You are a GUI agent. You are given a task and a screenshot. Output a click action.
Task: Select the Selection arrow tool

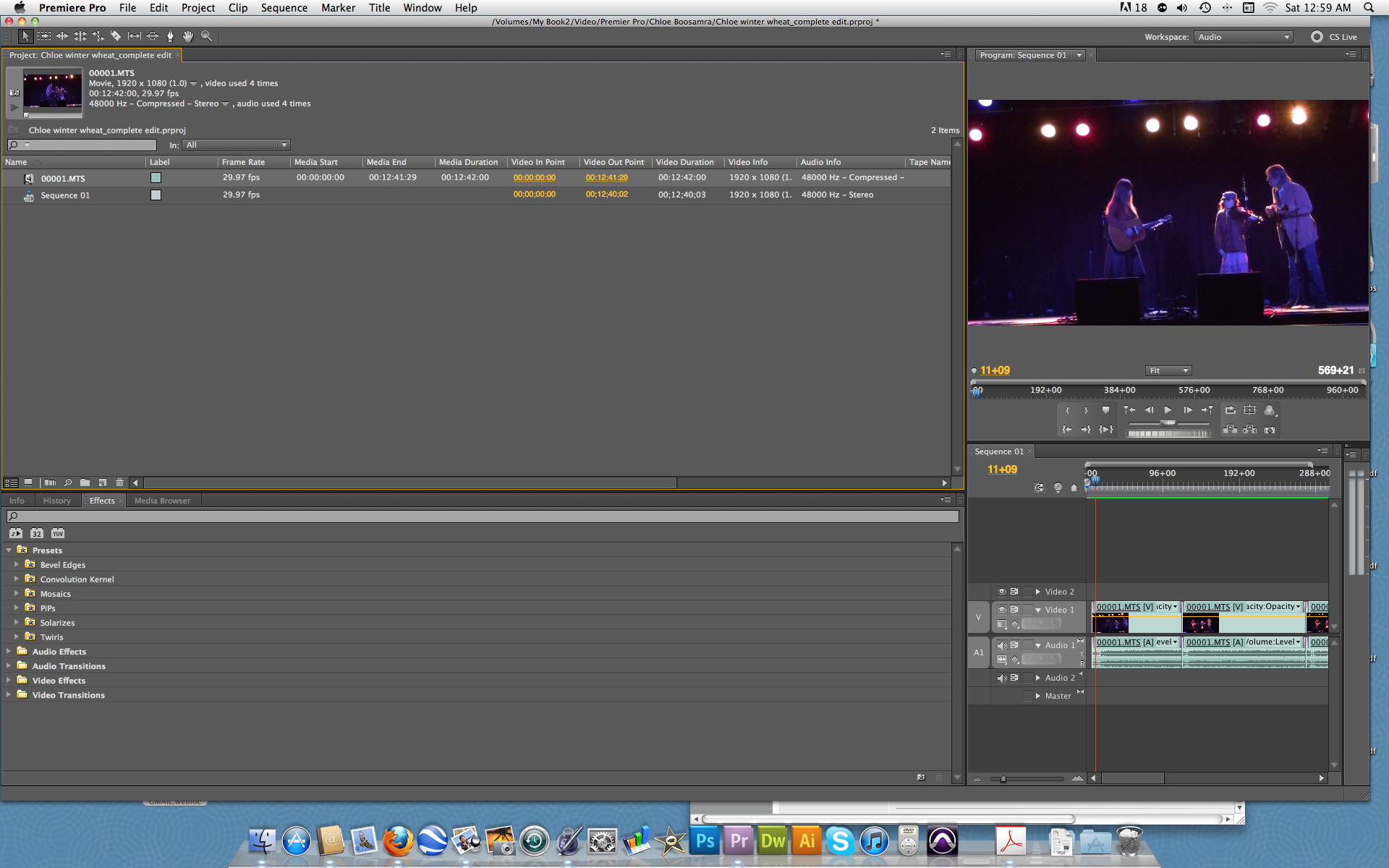click(x=25, y=35)
